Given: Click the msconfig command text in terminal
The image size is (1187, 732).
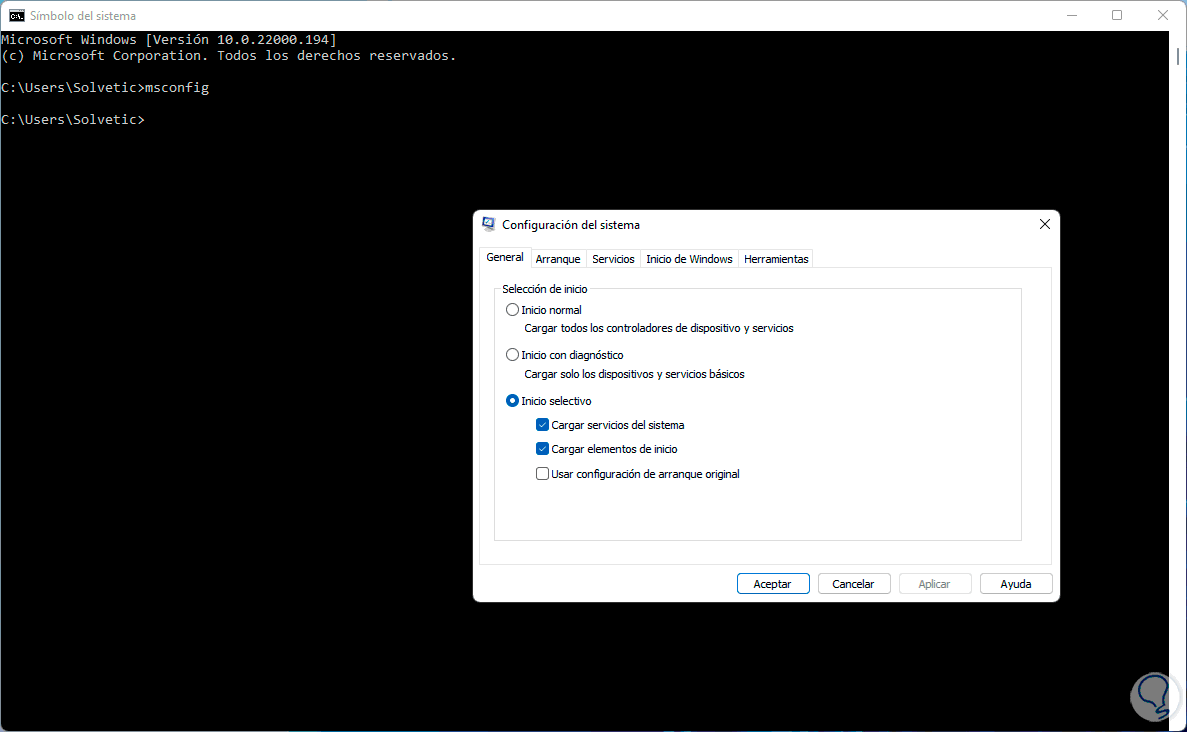Looking at the screenshot, I should [x=177, y=88].
